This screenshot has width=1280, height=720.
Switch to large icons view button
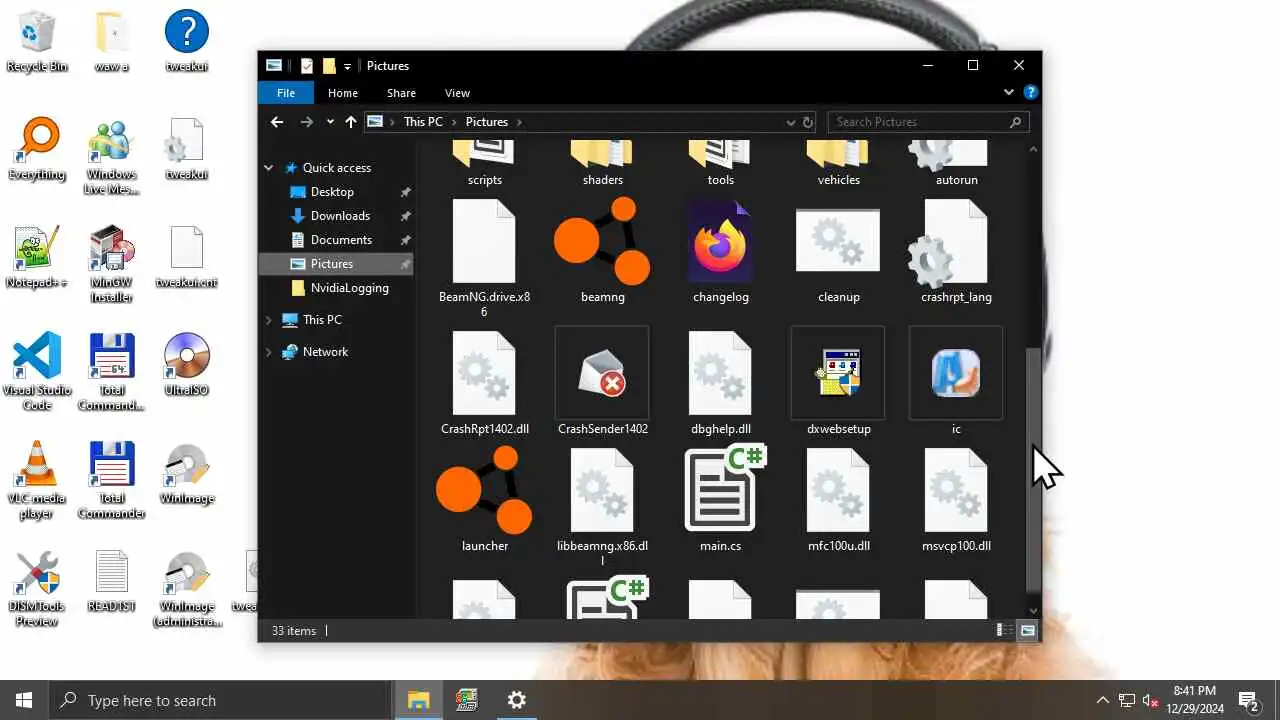pyautogui.click(x=1028, y=631)
